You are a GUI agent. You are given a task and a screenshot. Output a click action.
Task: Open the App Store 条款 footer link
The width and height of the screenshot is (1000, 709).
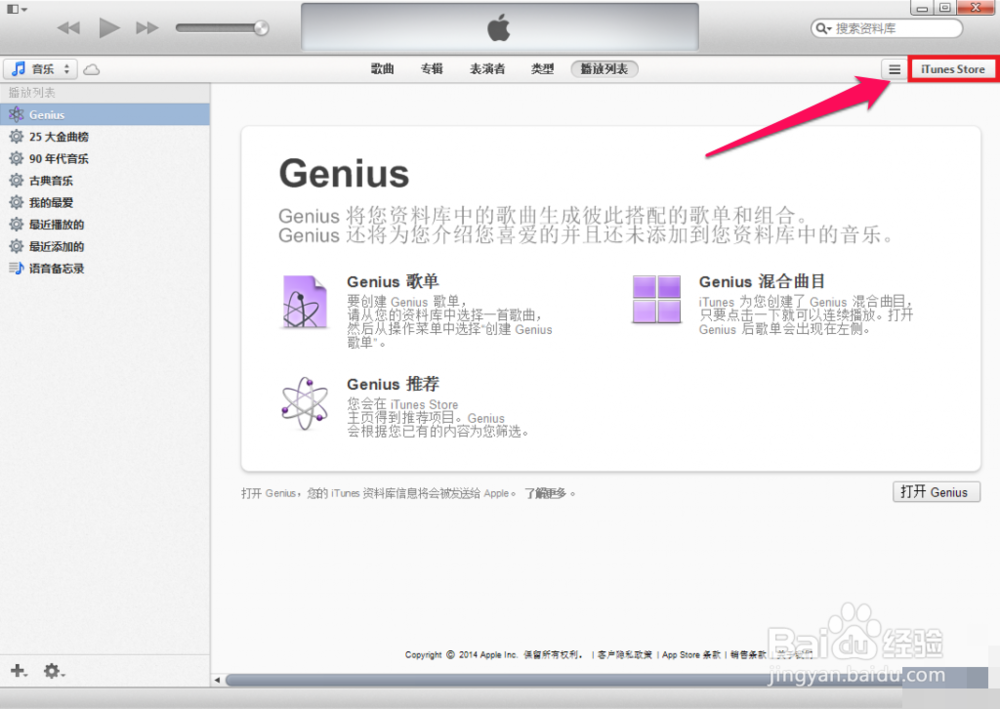[691, 655]
